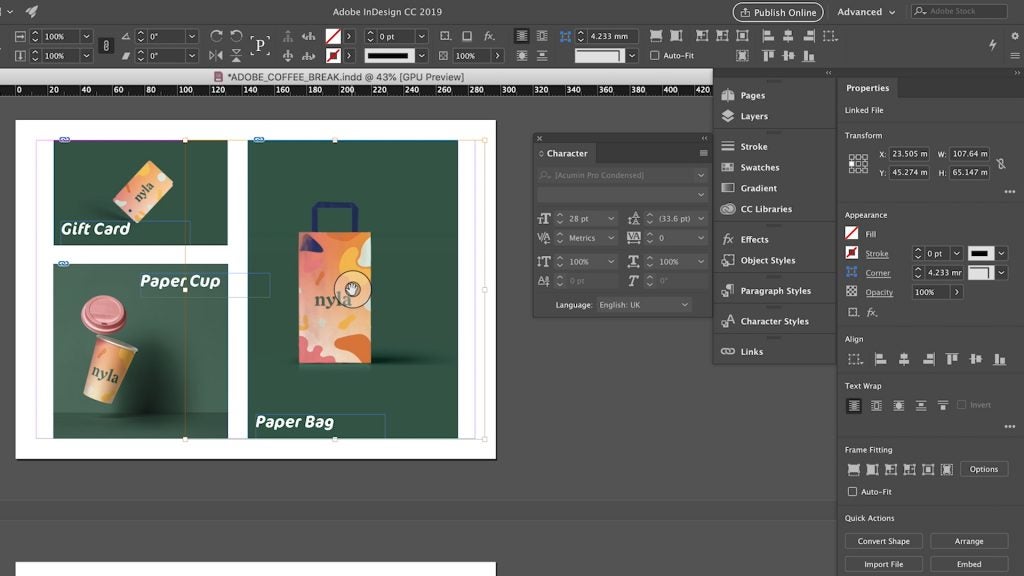This screenshot has height=576, width=1024.
Task: Toggle the Auto-Fit checkbox in top control bar
Action: [655, 56]
